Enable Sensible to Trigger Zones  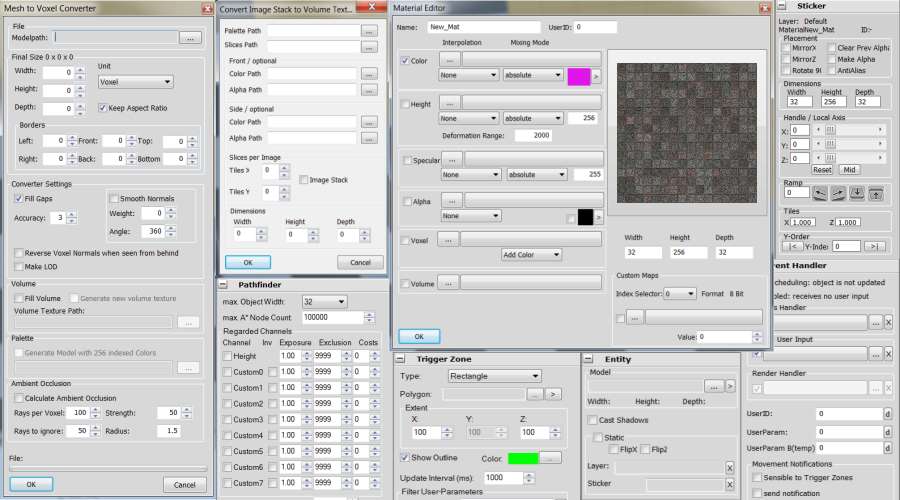coord(757,478)
